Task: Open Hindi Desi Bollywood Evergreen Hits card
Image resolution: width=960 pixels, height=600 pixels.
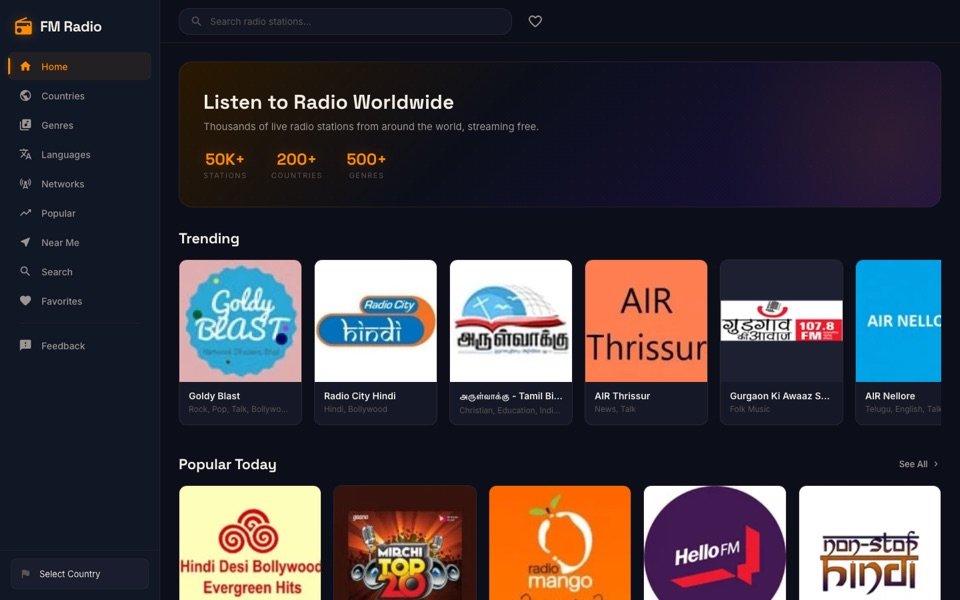Action: tap(250, 542)
